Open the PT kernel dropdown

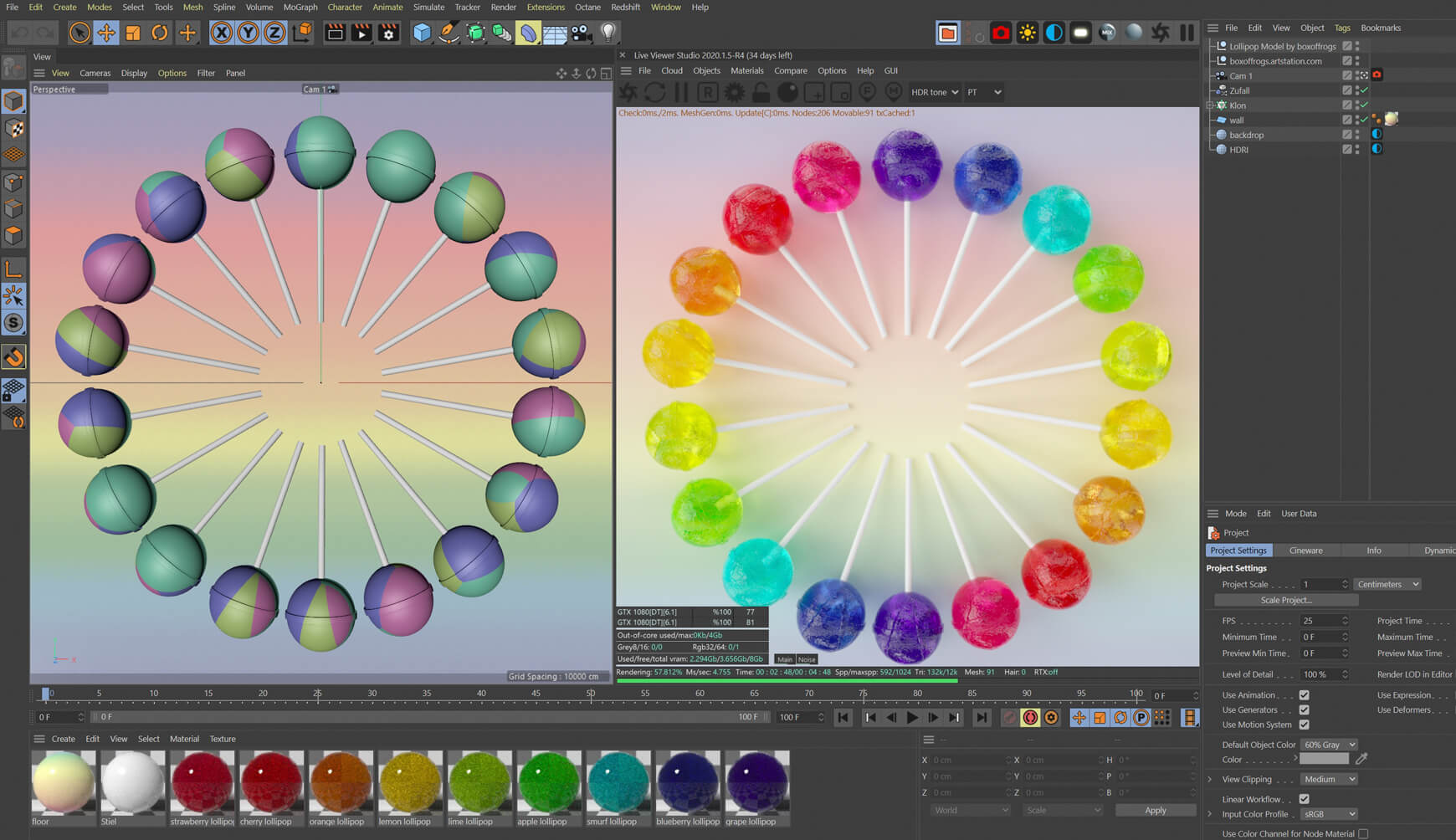984,92
